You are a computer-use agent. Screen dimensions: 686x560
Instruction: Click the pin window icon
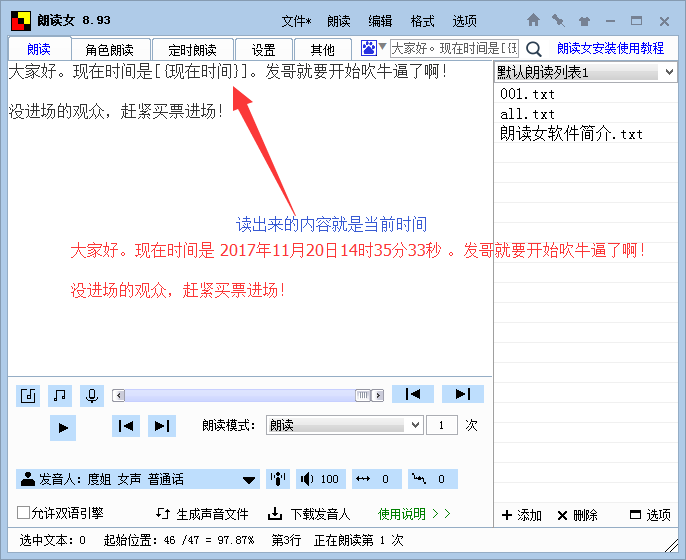(x=558, y=20)
